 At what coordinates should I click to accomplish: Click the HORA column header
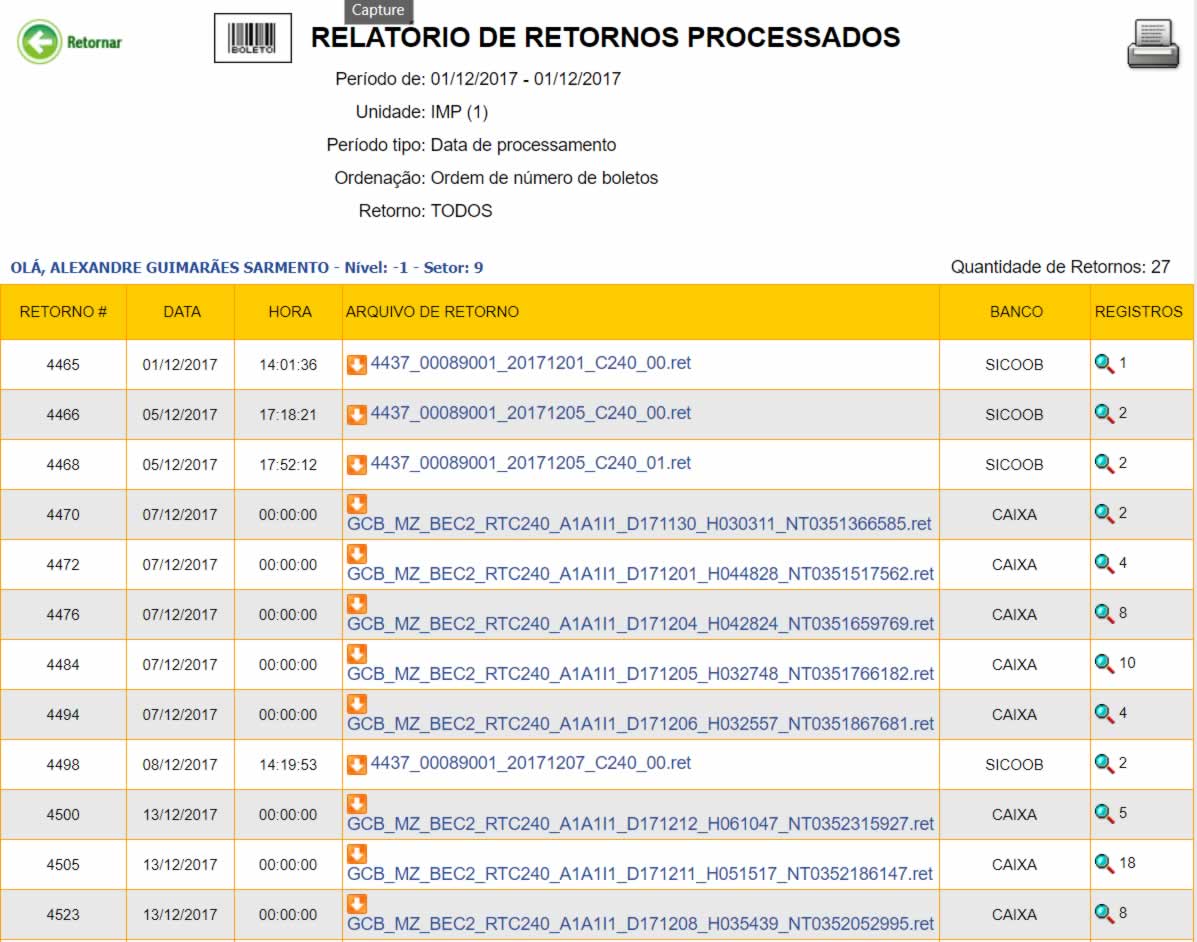click(x=289, y=311)
